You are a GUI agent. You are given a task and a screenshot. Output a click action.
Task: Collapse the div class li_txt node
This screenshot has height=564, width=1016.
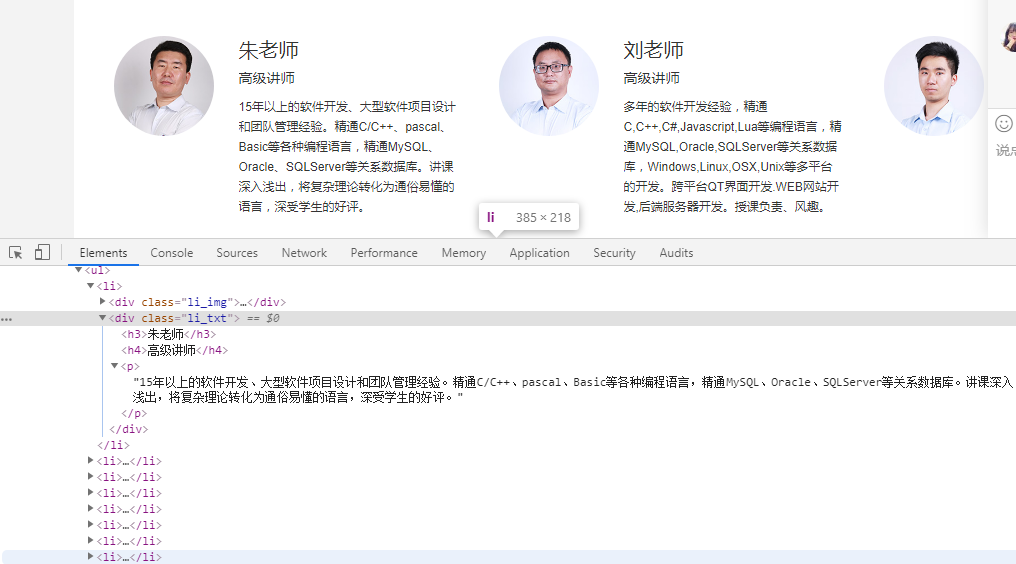point(102,318)
